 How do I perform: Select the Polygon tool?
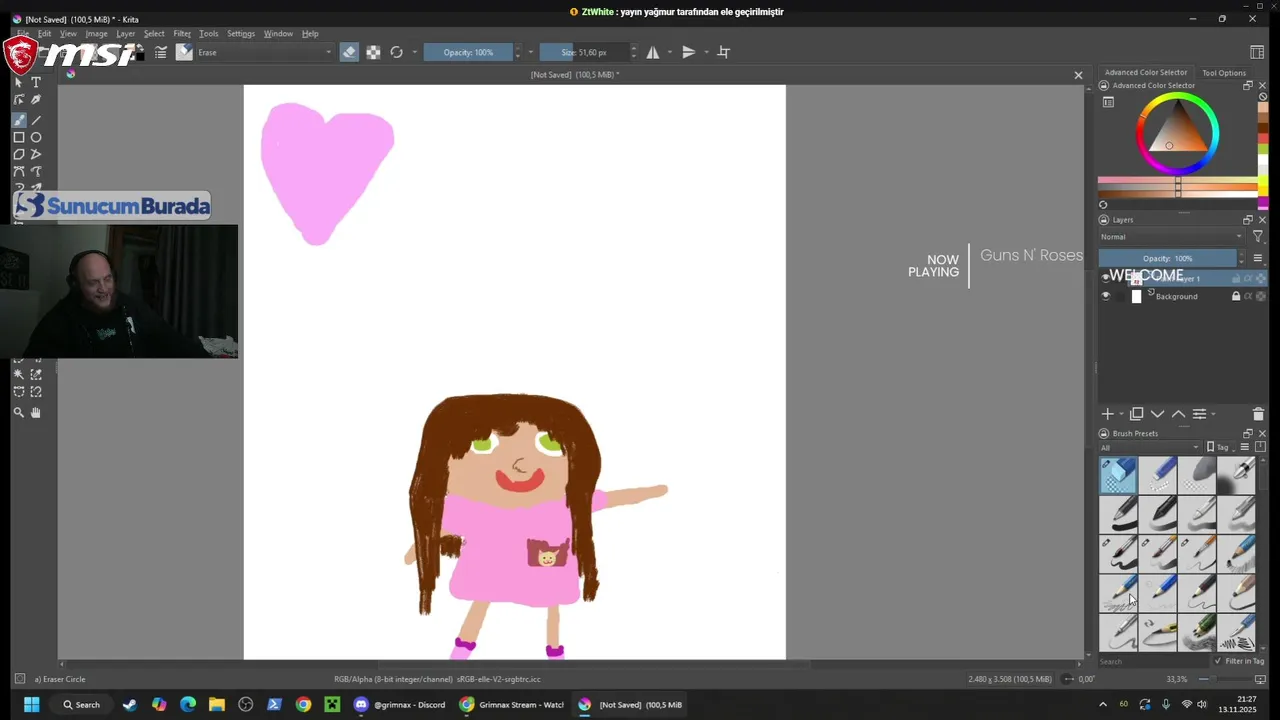click(x=19, y=155)
